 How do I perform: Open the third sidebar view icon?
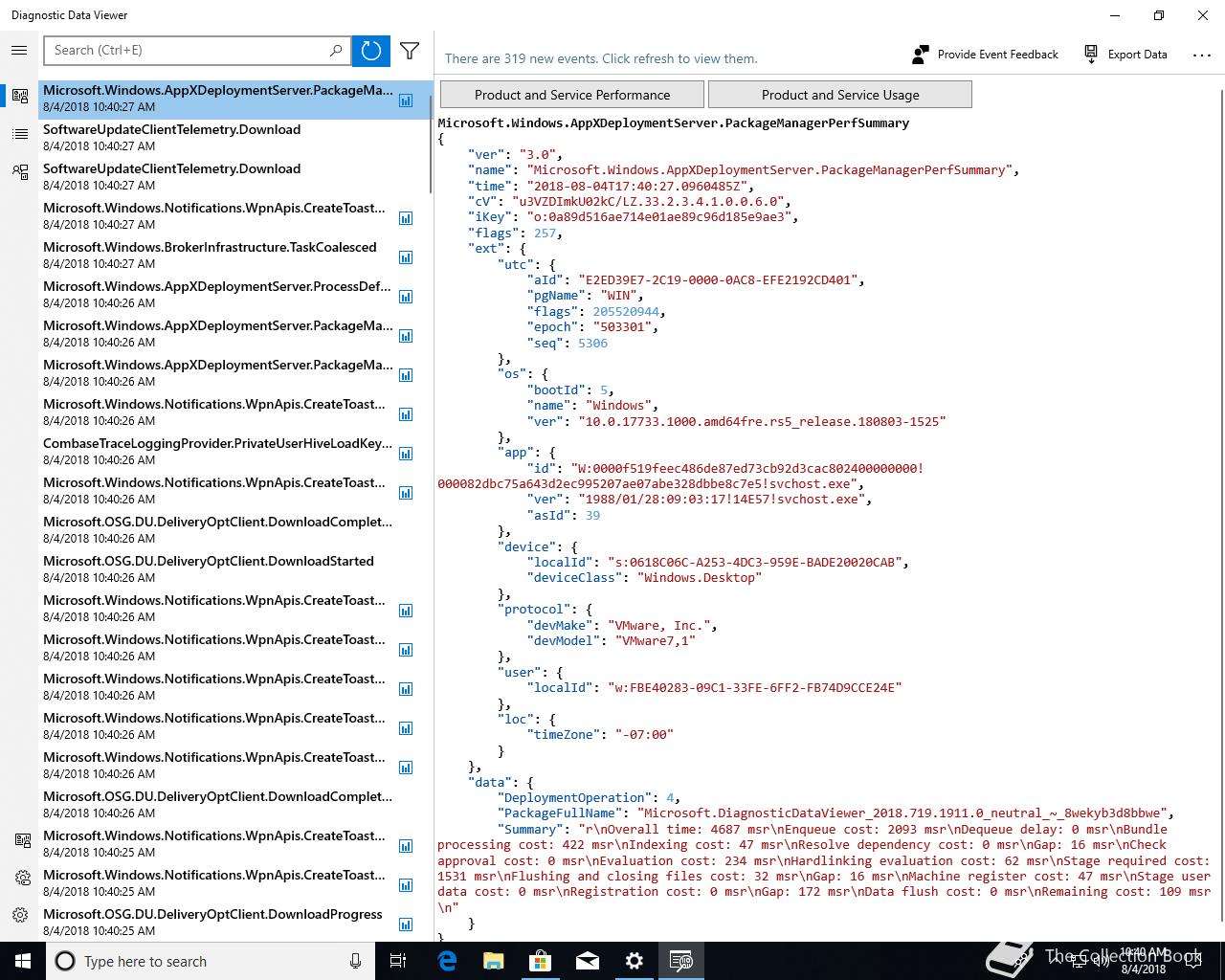pyautogui.click(x=19, y=172)
